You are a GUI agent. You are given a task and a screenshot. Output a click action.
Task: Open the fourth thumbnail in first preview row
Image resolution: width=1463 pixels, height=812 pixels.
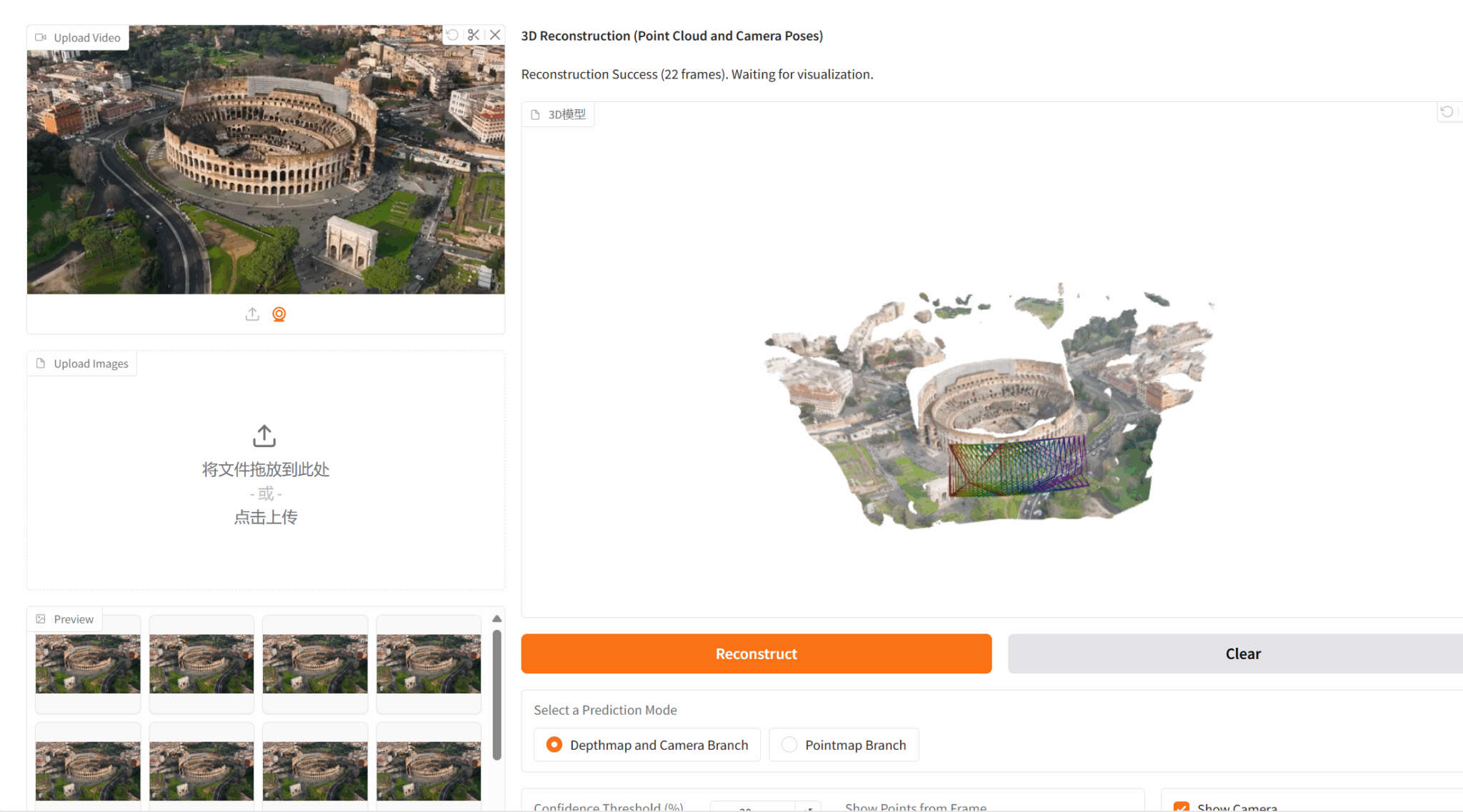[x=429, y=663]
